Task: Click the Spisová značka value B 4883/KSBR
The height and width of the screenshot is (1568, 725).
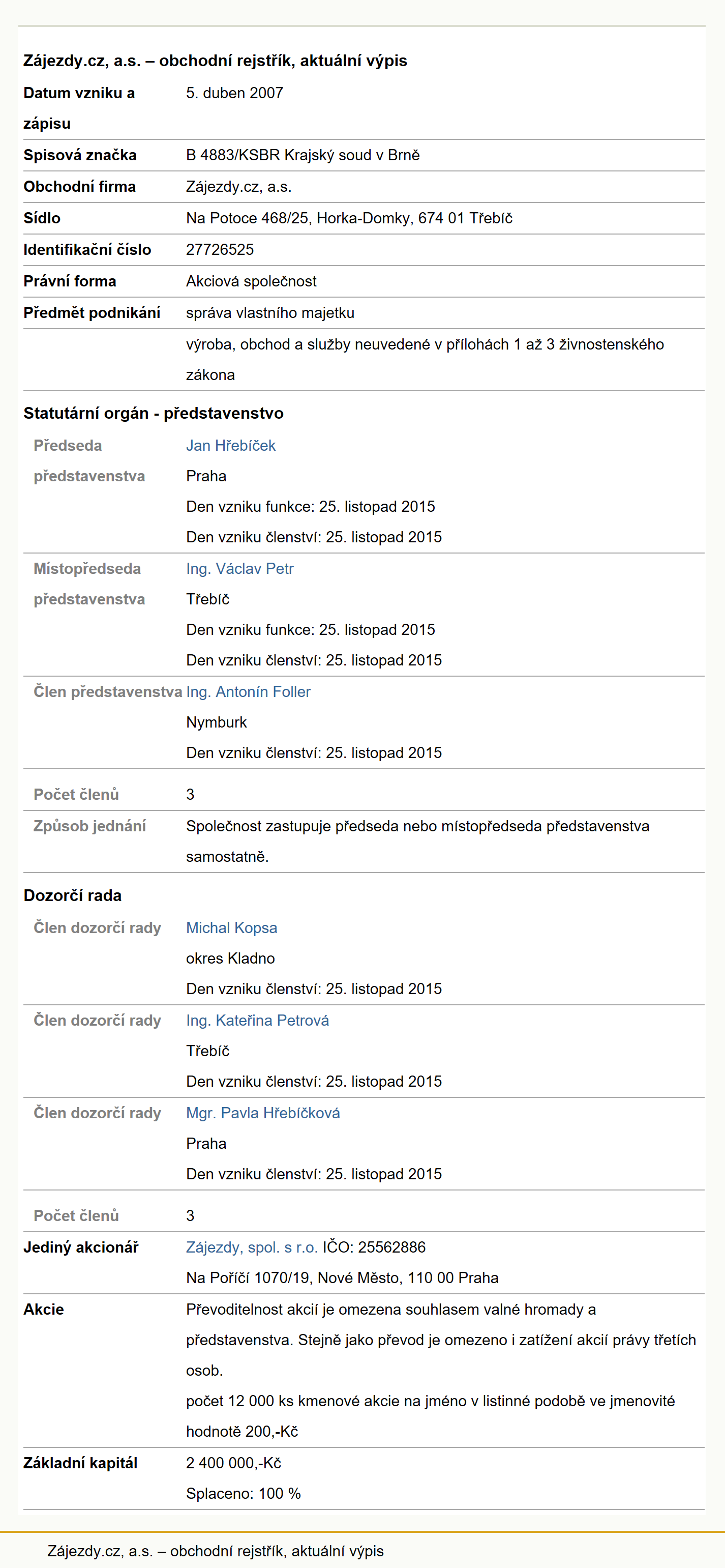Action: pos(303,155)
